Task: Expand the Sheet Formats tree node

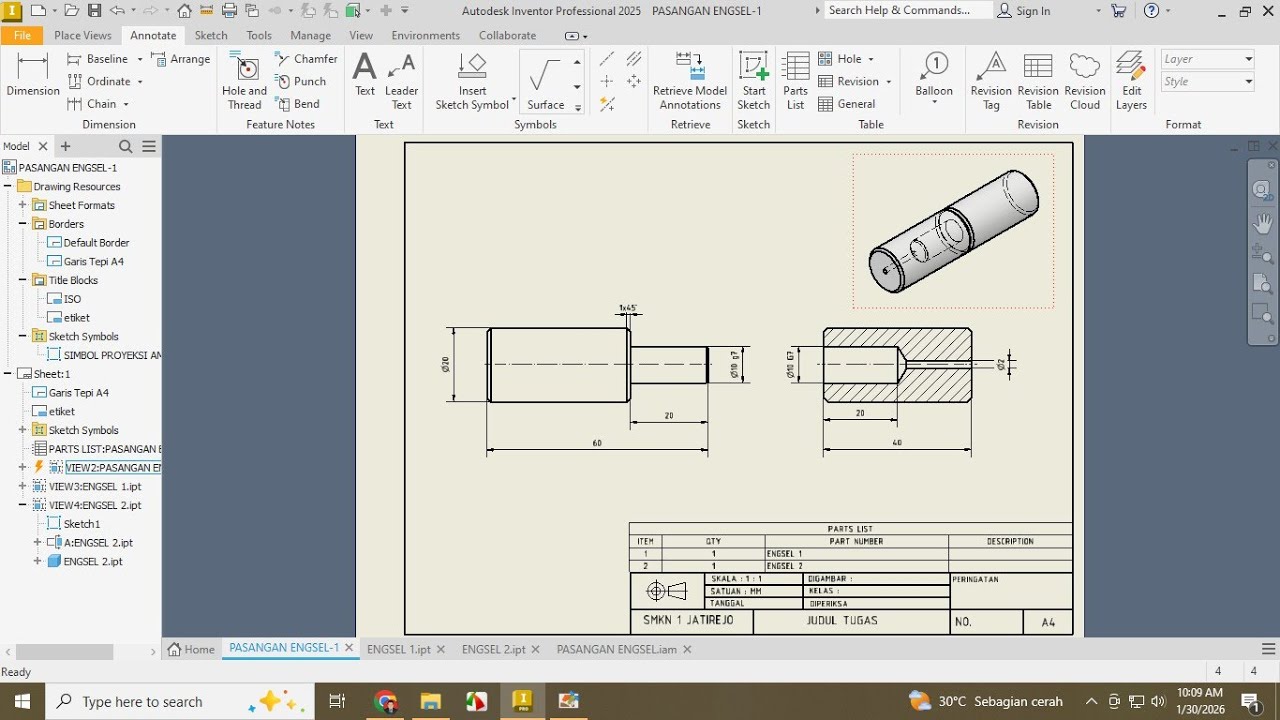Action: [22, 205]
